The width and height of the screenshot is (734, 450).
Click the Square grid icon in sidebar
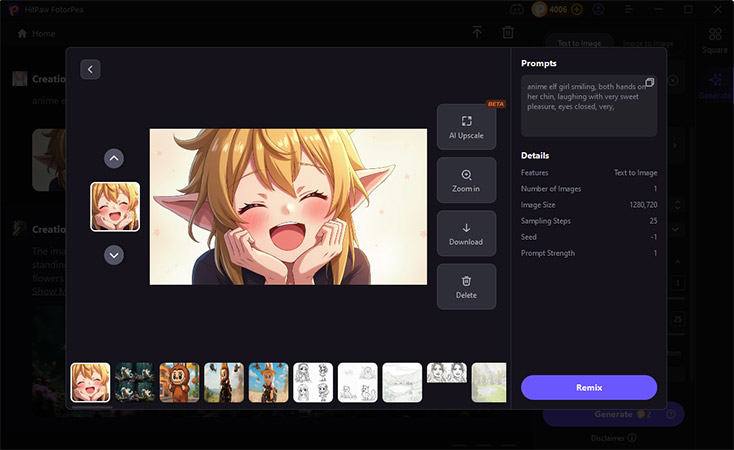pyautogui.click(x=715, y=34)
